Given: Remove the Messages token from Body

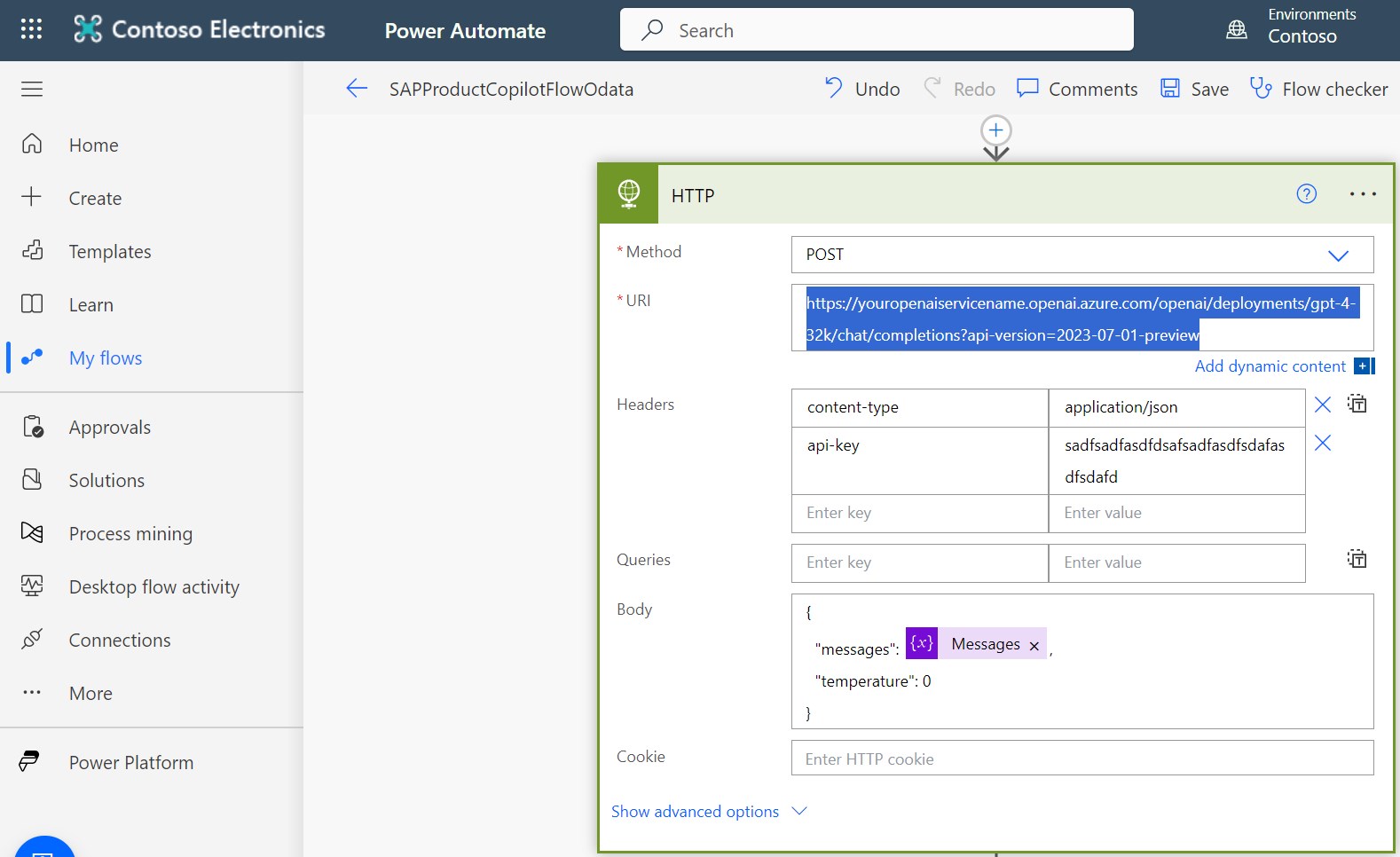Looking at the screenshot, I should (x=1034, y=646).
